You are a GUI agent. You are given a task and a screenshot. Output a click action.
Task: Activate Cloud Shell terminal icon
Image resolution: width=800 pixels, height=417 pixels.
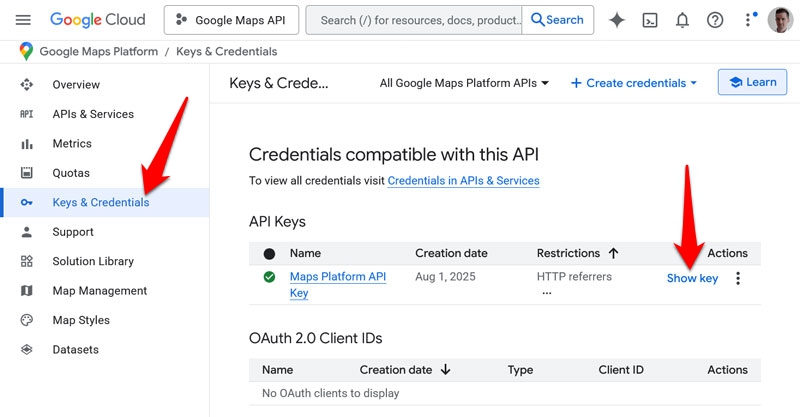point(649,20)
